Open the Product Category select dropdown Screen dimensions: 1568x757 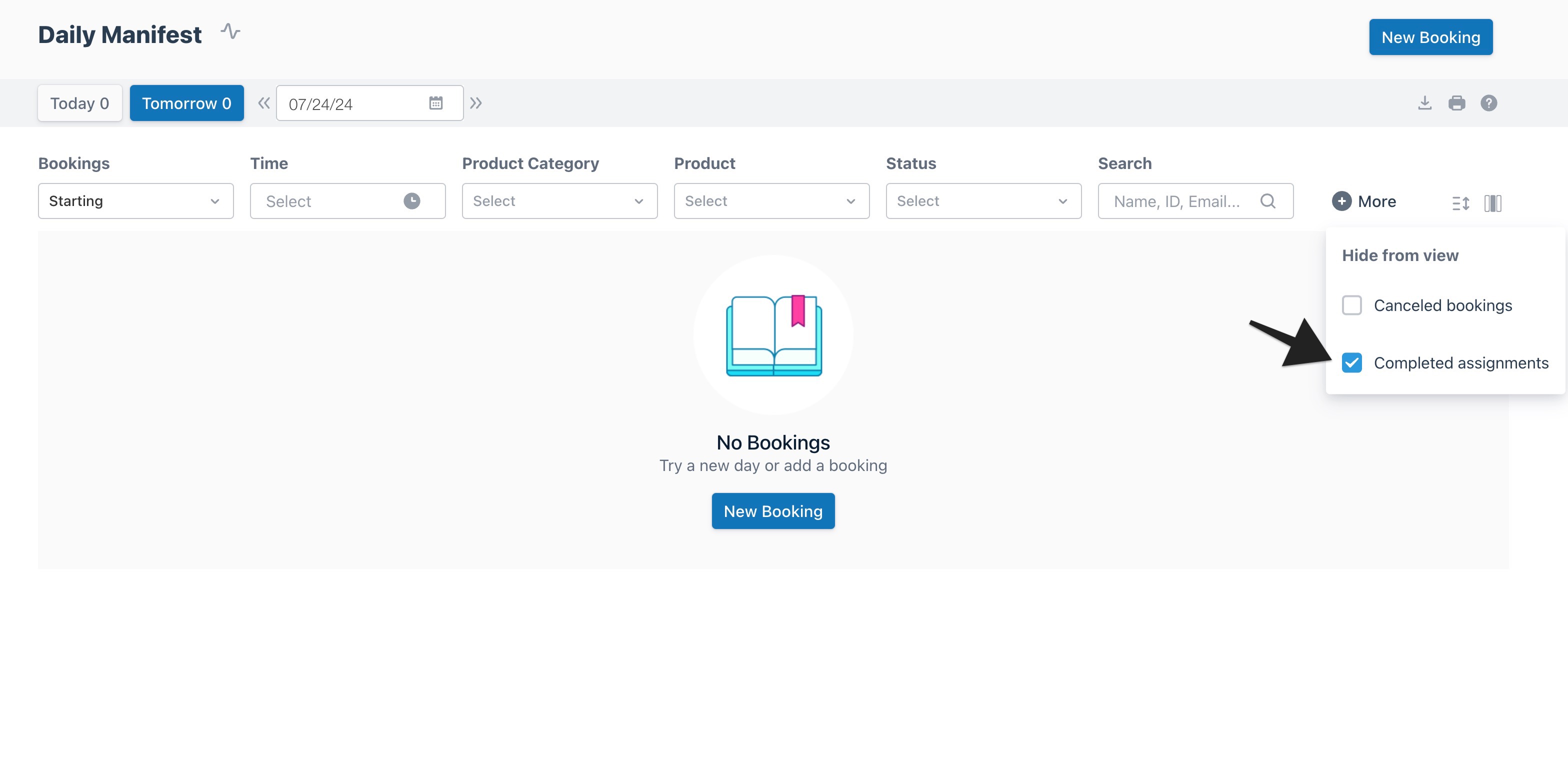pos(559,201)
